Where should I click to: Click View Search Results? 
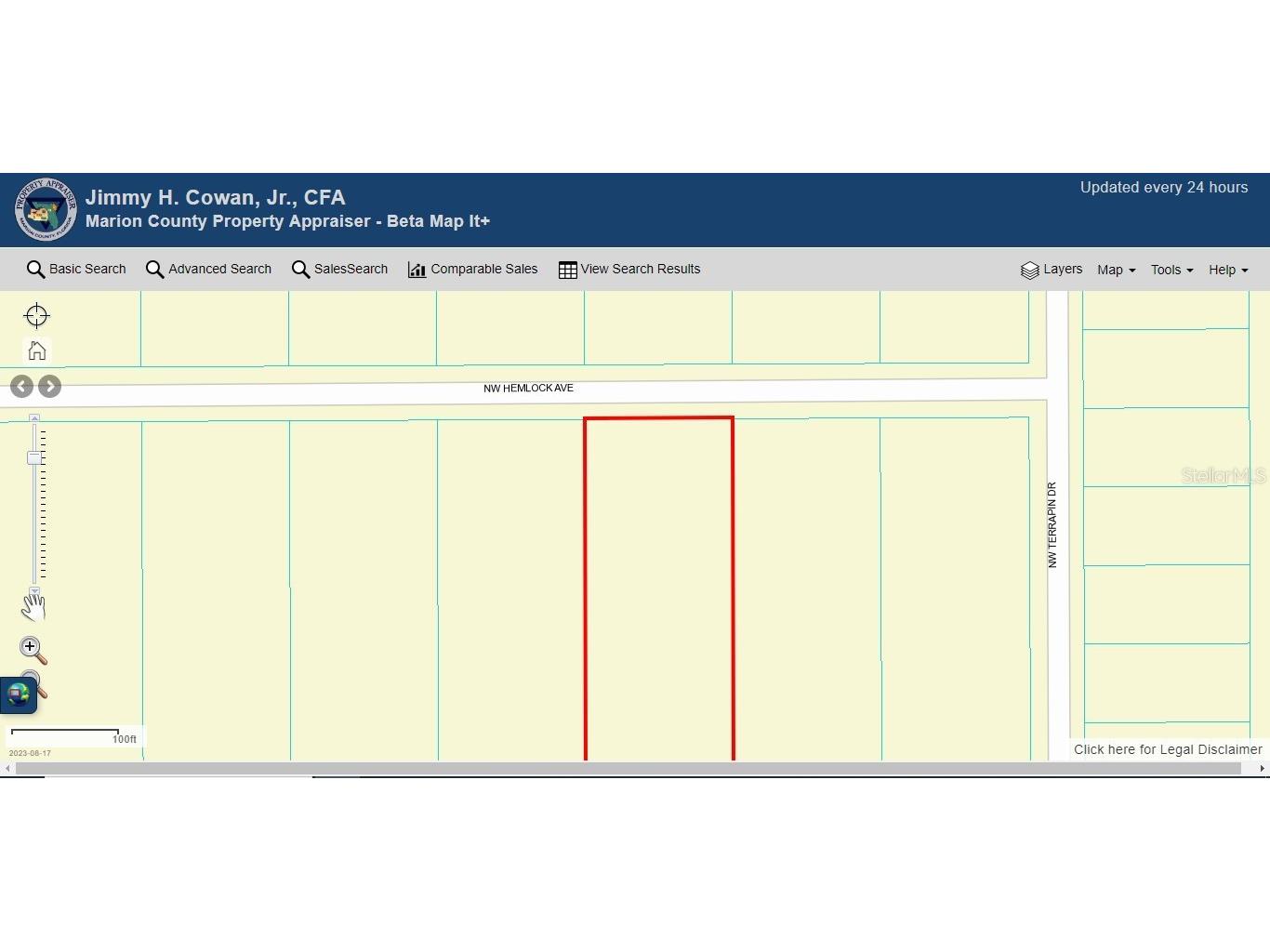point(629,270)
